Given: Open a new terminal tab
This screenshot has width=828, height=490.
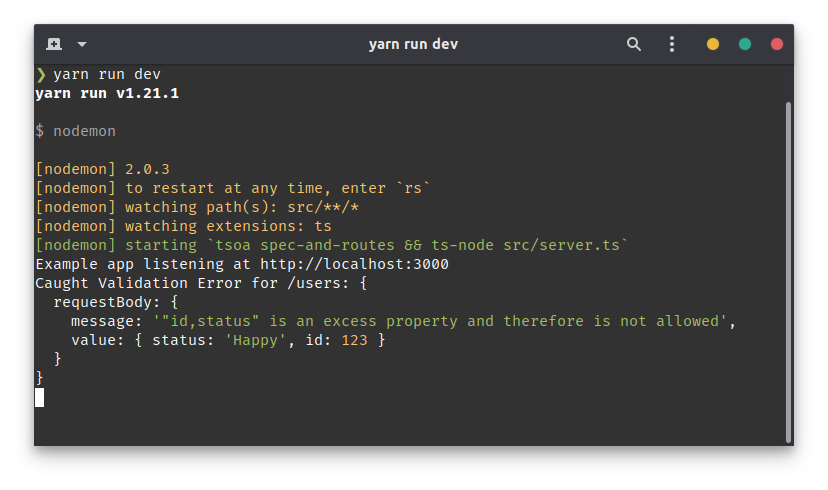Looking at the screenshot, I should coord(54,44).
